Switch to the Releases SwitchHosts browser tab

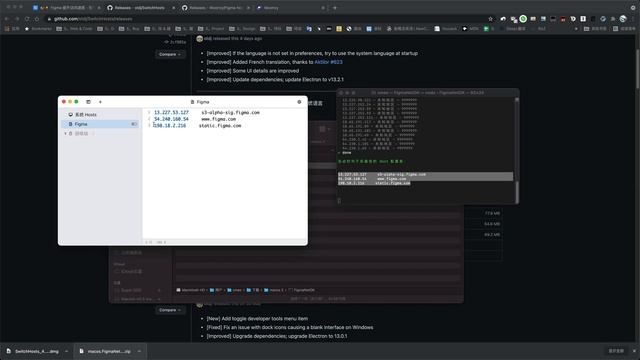(x=140, y=8)
